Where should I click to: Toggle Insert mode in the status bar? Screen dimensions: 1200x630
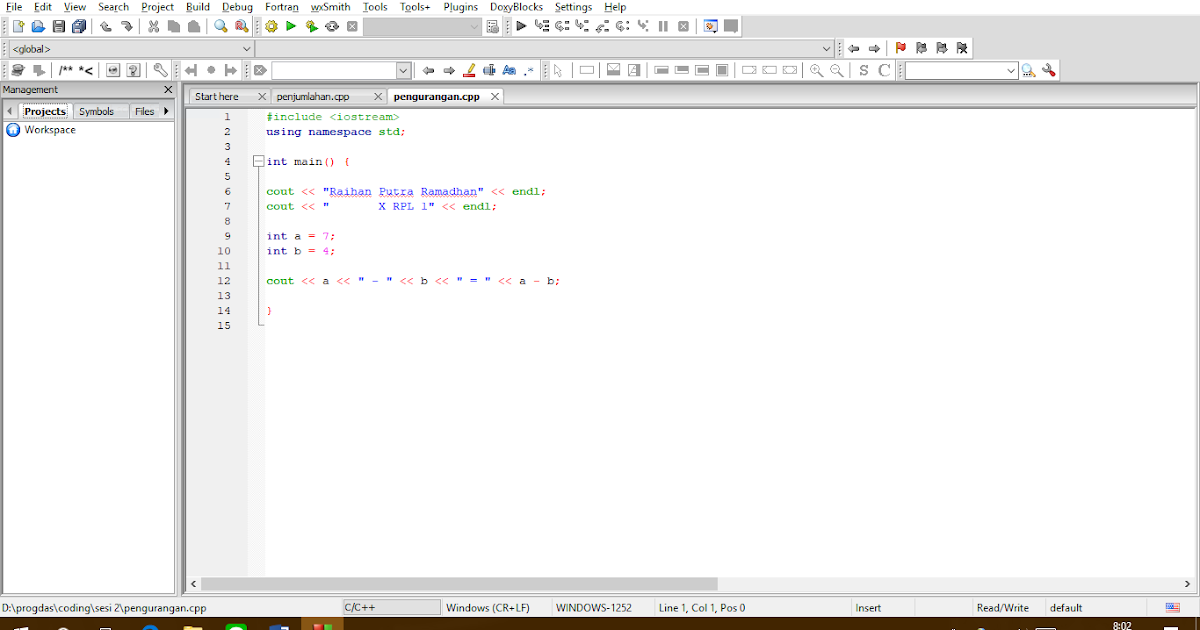[866, 607]
